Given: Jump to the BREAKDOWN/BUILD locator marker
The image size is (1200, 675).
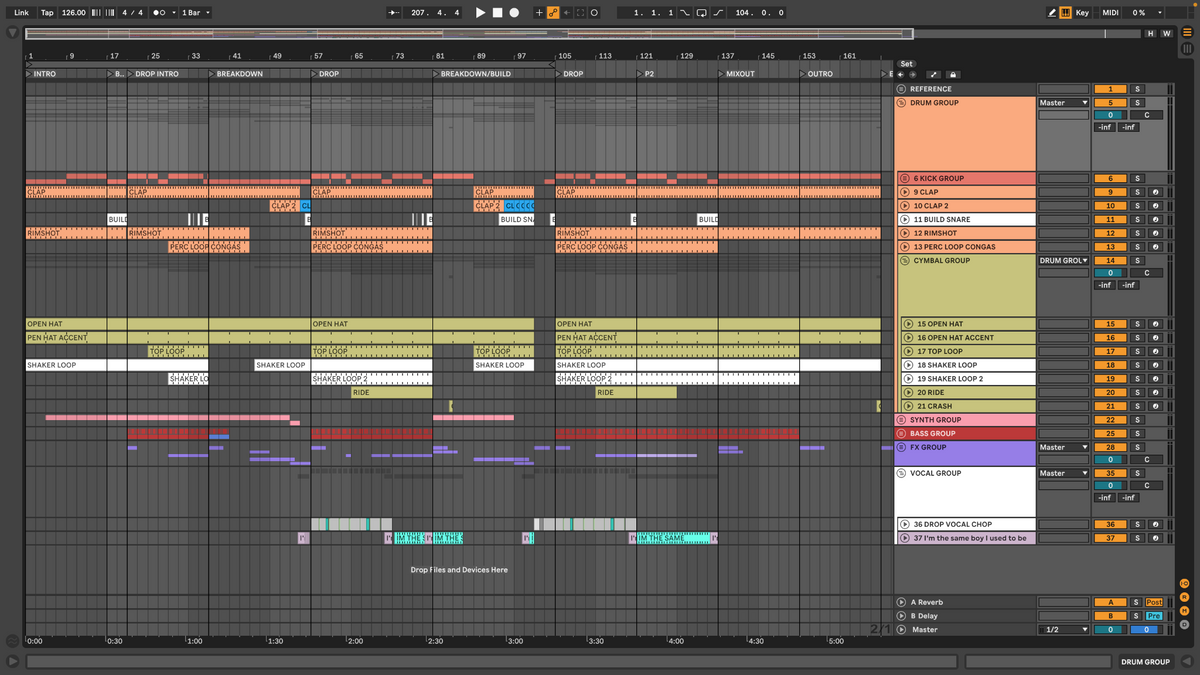Looking at the screenshot, I should pos(436,74).
